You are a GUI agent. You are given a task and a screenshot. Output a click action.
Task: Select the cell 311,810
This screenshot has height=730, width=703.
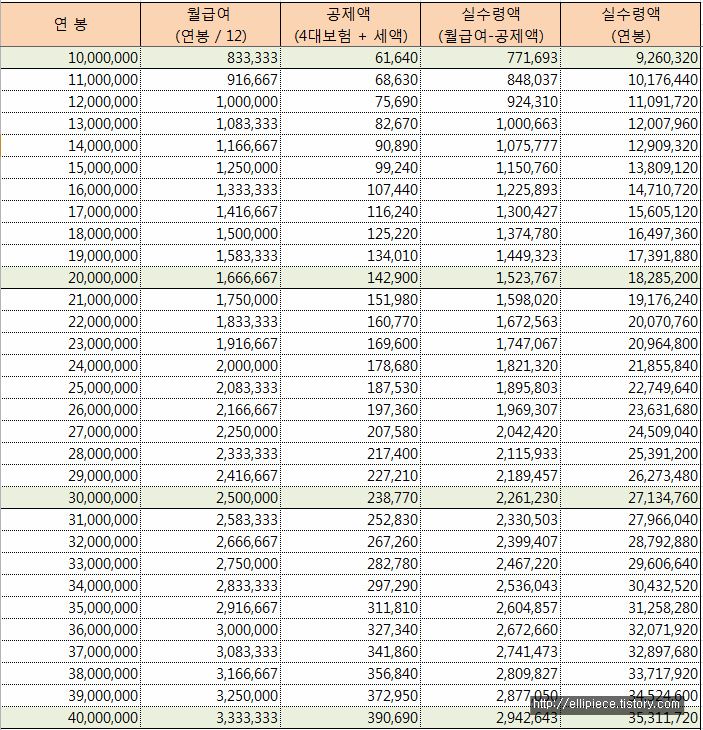pos(351,608)
